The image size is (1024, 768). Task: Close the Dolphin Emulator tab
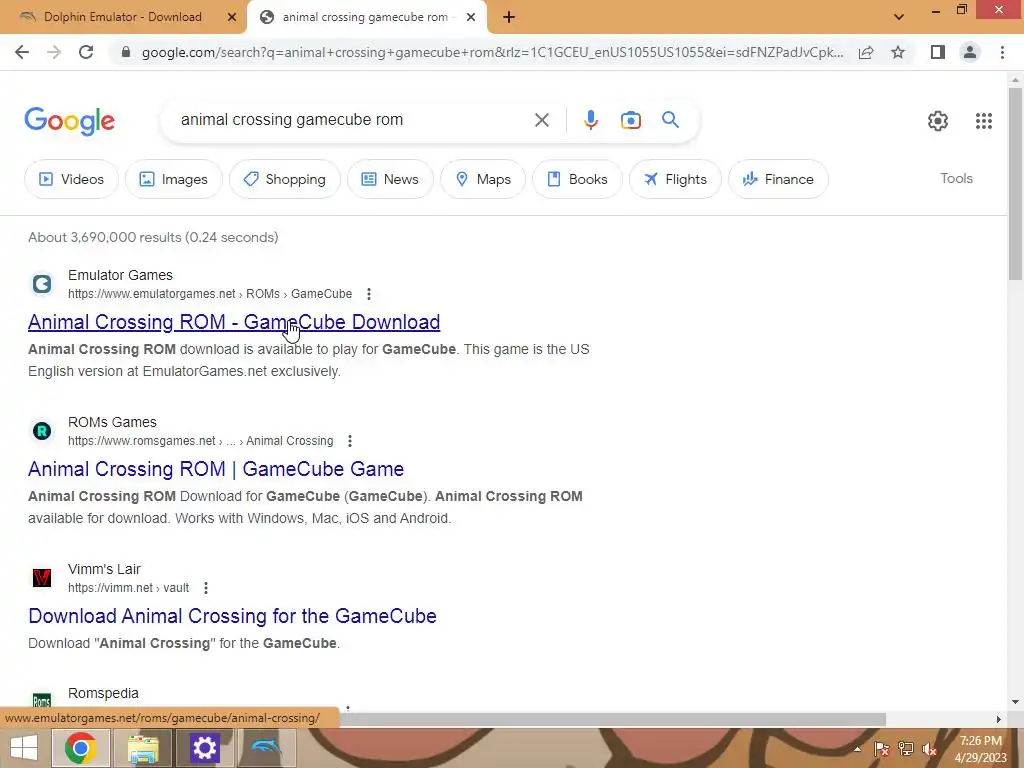pos(231,17)
